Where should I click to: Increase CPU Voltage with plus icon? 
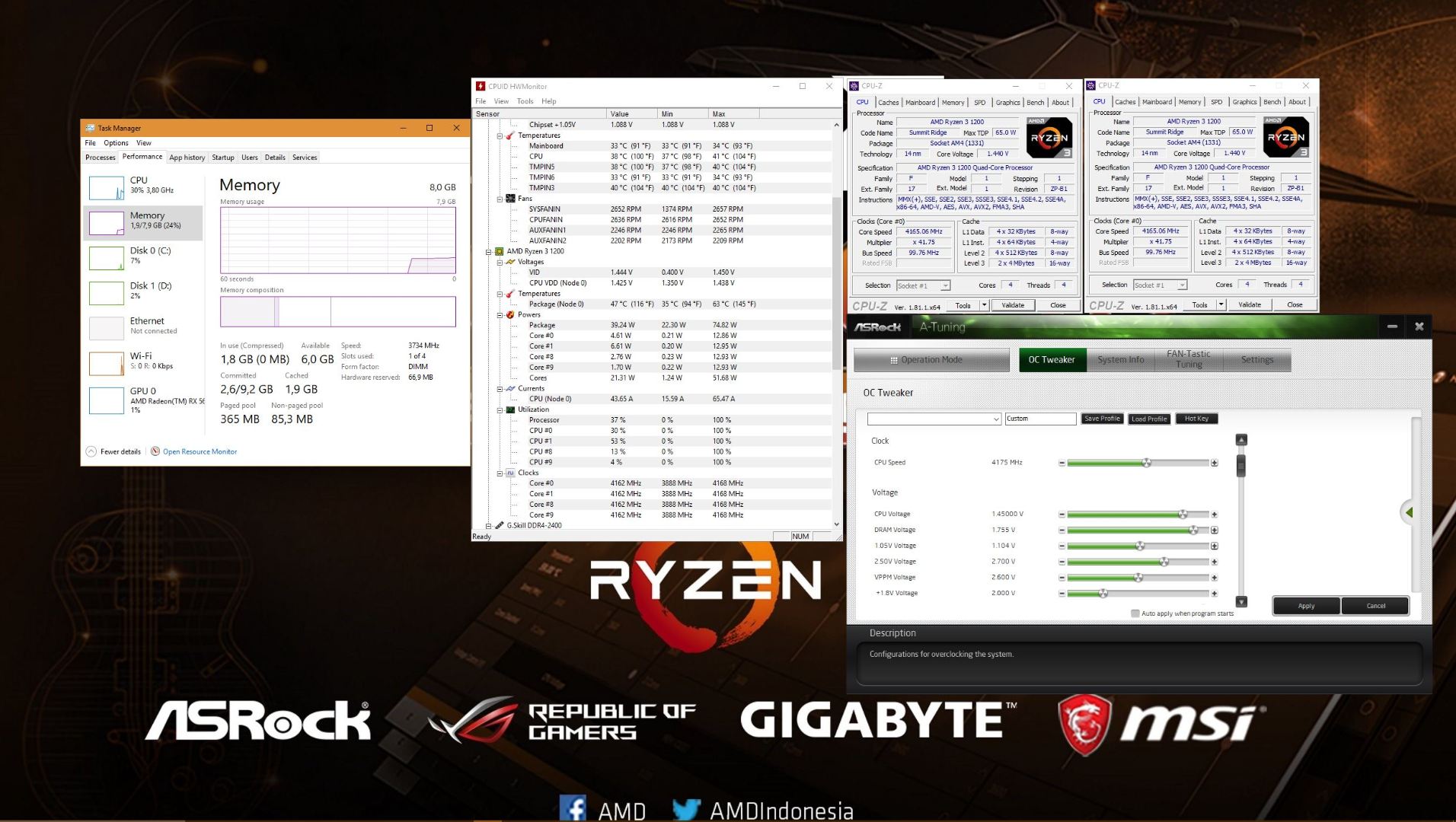pyautogui.click(x=1214, y=515)
